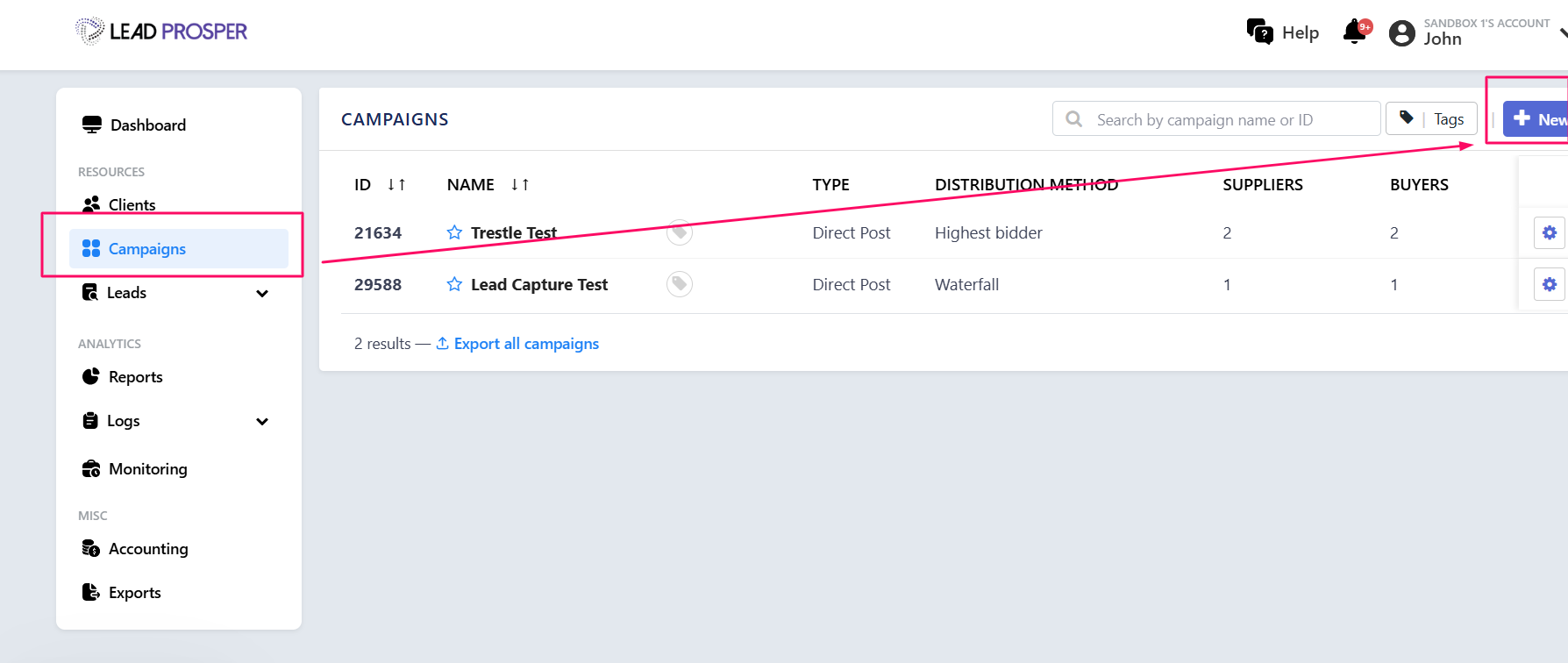Click the export upload arrow icon
Screen dimensions: 1568x663
tap(443, 343)
